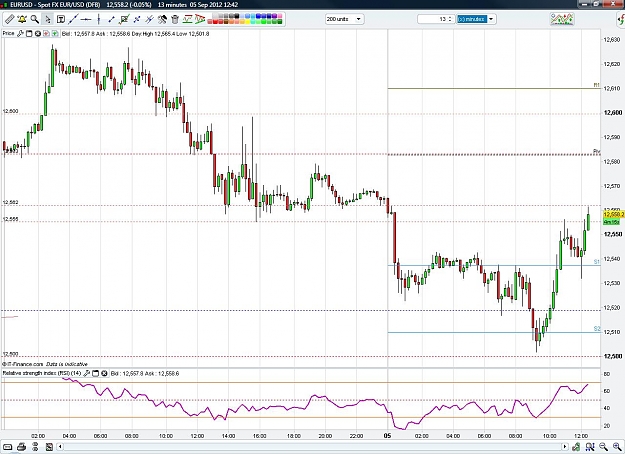Click the RSI panel window icon
This screenshot has height=454, width=625.
tap(95, 373)
